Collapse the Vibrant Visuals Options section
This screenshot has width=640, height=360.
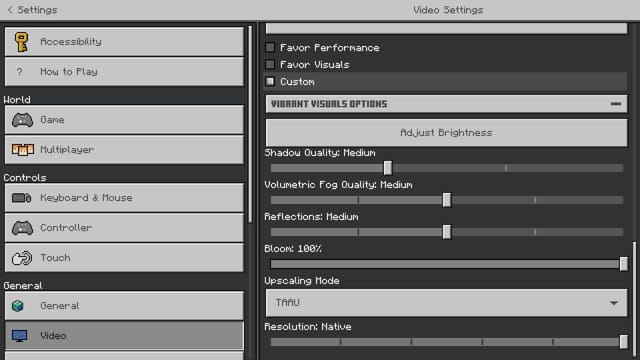(616, 104)
